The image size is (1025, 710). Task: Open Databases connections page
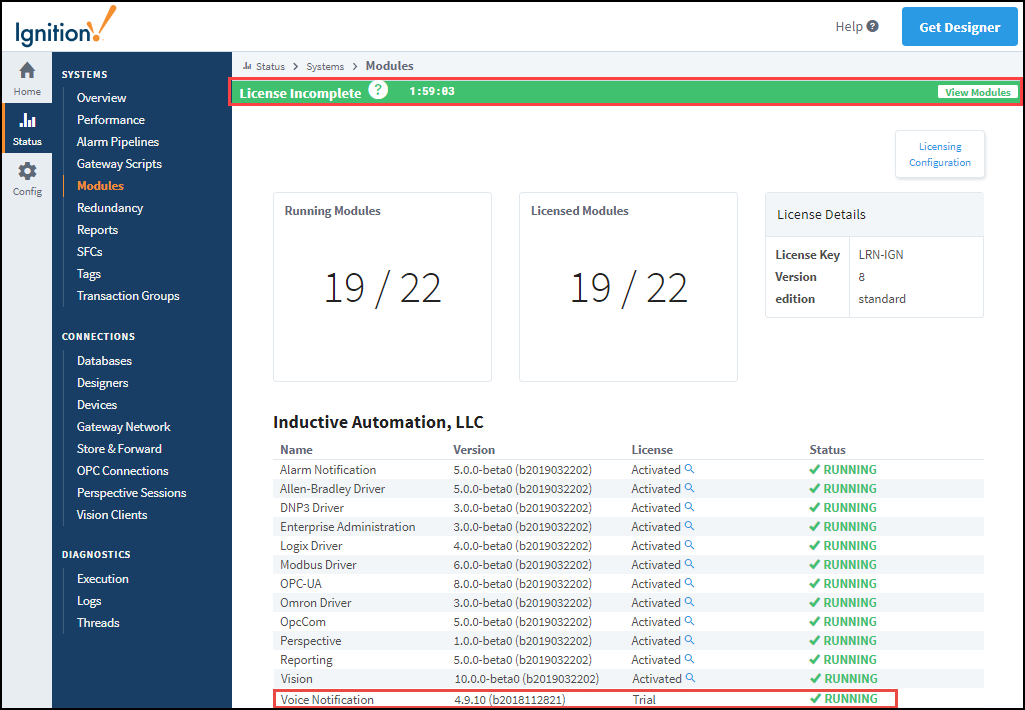(104, 361)
